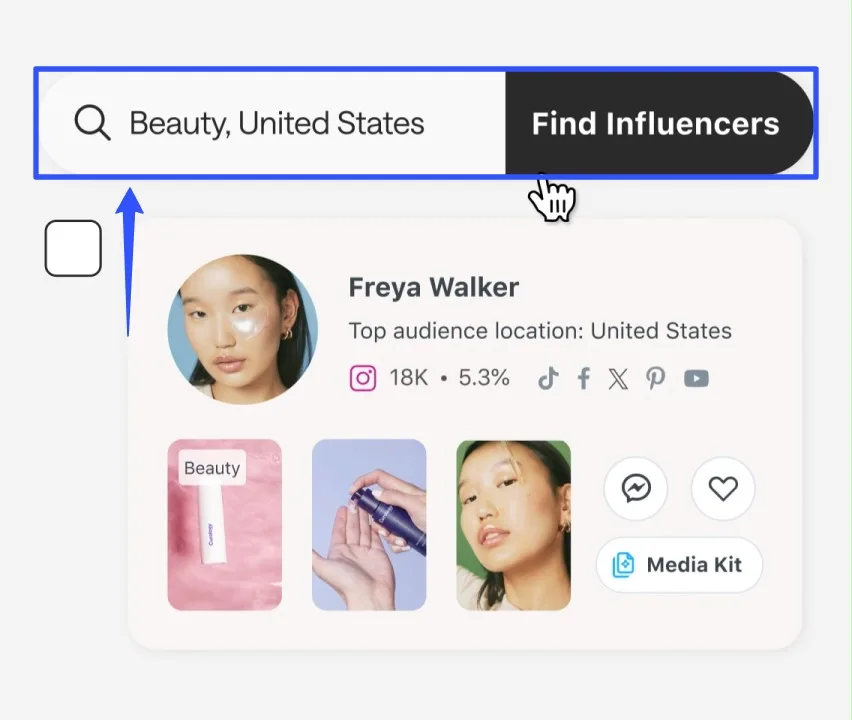Select the Beauty tag on first thumbnail
Image resolution: width=852 pixels, height=720 pixels.
tap(212, 468)
